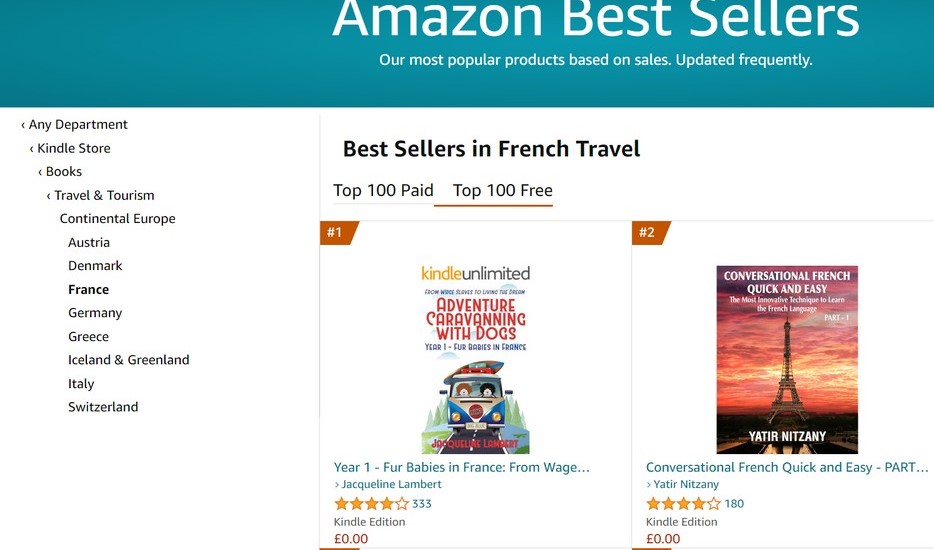Open the Italy category link

[x=81, y=384]
